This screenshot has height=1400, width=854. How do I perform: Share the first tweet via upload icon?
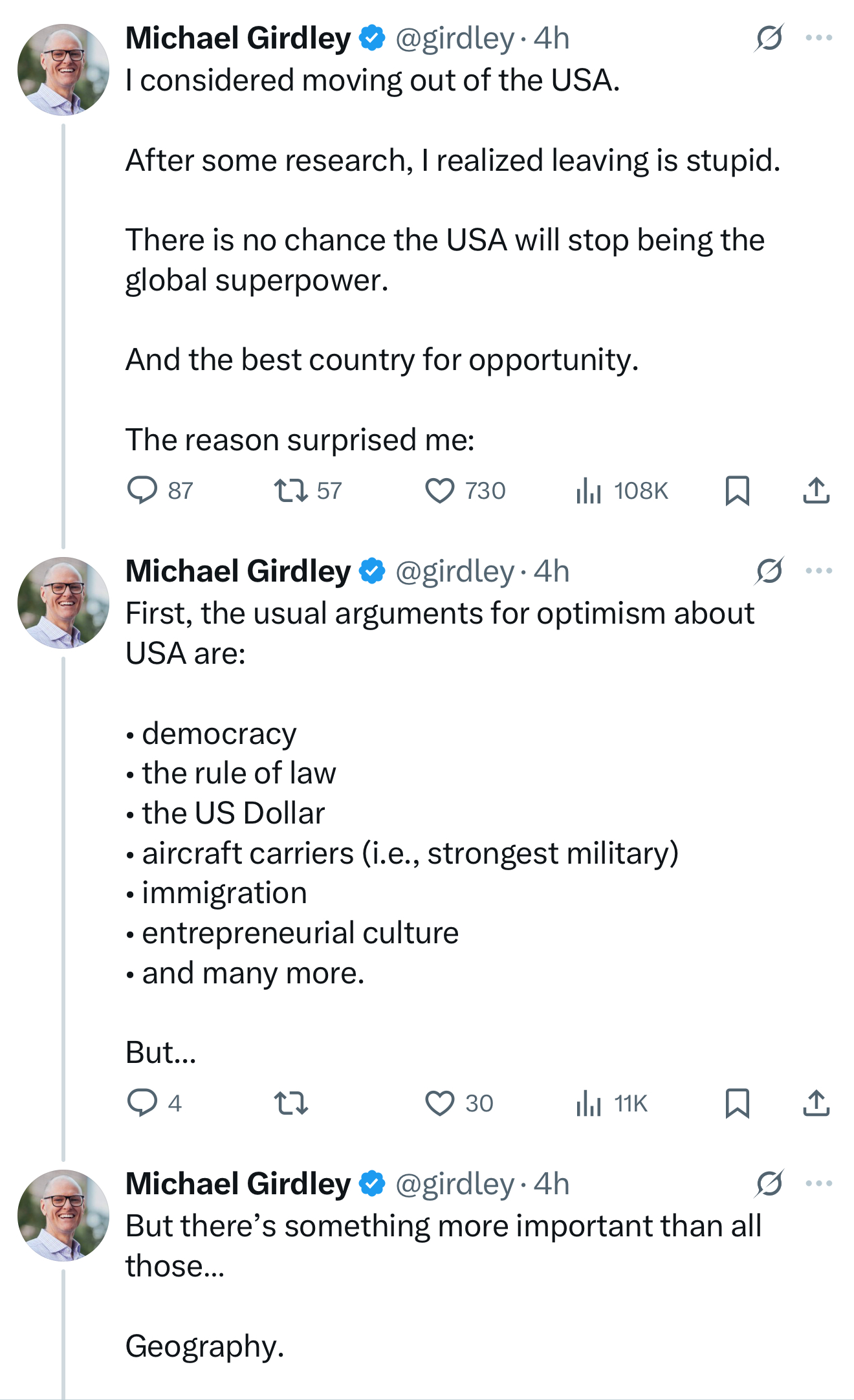tap(816, 490)
